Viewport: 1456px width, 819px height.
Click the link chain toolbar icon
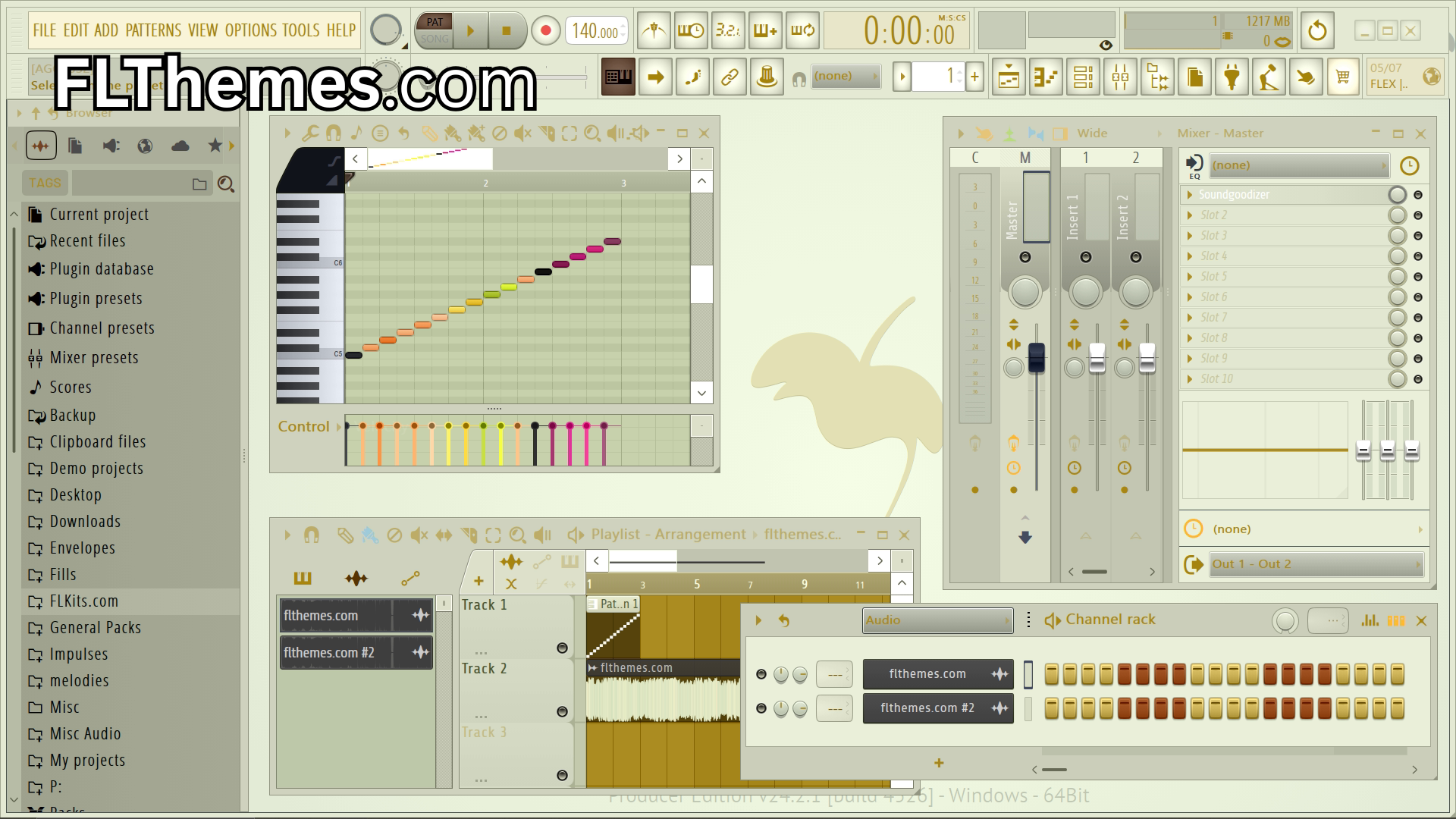click(730, 77)
